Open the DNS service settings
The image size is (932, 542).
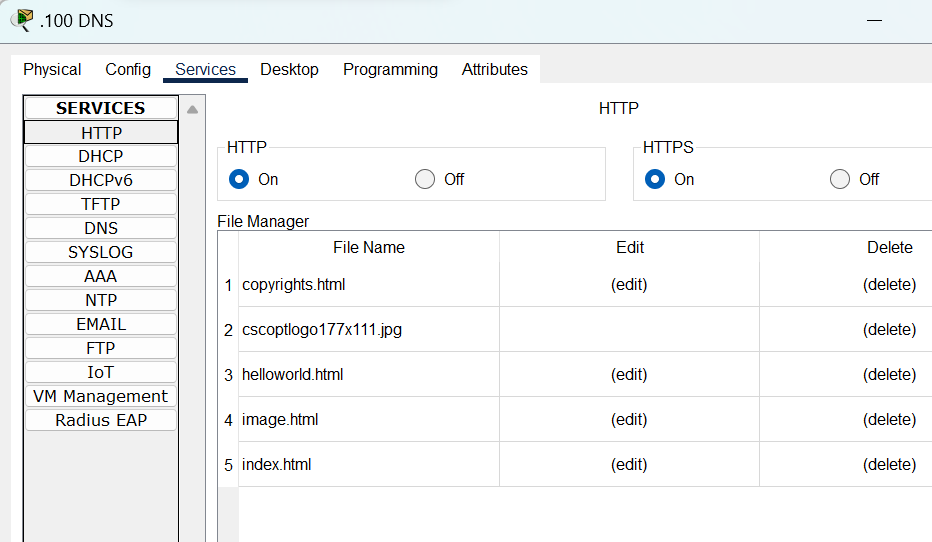(101, 228)
